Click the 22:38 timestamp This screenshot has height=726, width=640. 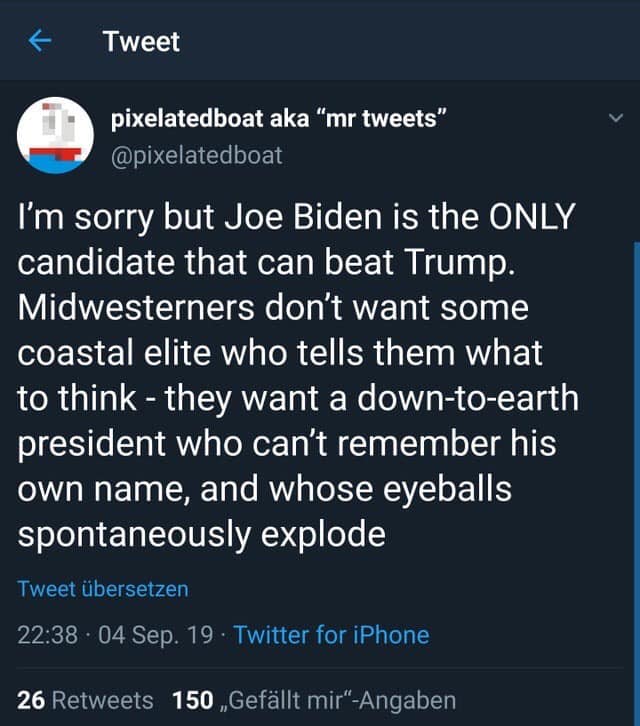pyautogui.click(x=45, y=635)
